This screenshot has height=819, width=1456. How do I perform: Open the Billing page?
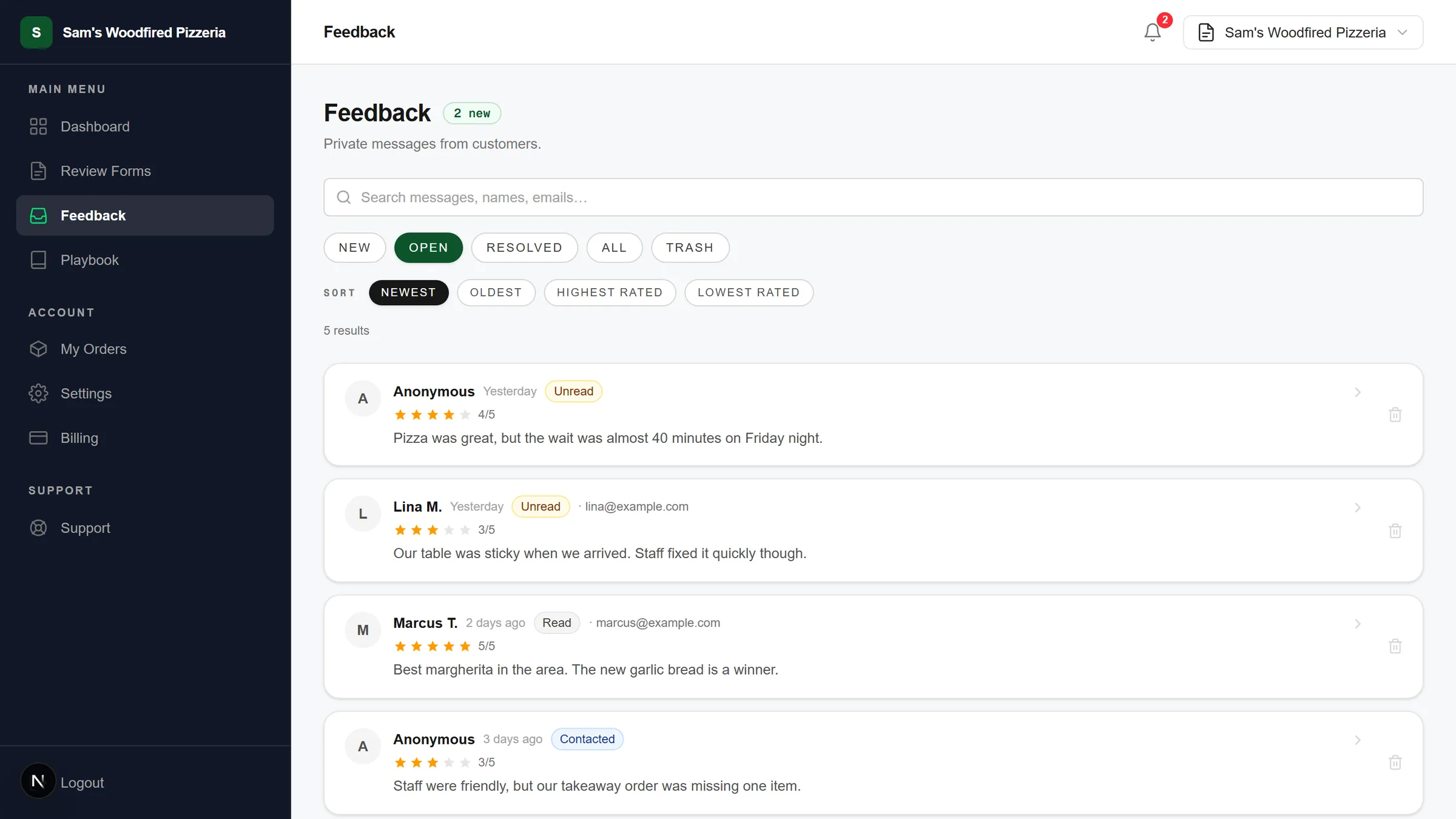(145, 437)
